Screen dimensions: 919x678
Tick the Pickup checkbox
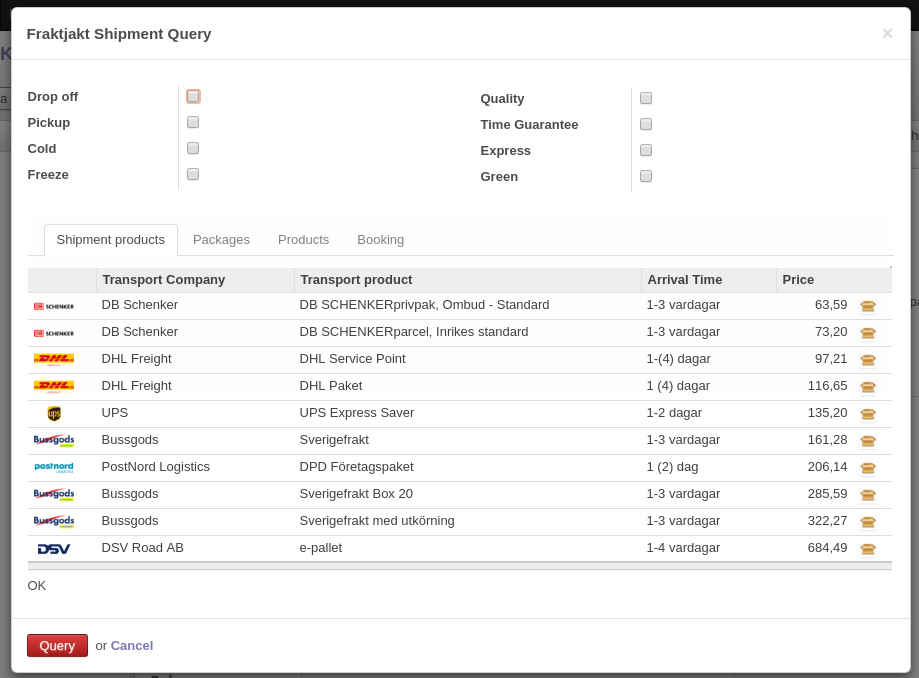point(193,122)
